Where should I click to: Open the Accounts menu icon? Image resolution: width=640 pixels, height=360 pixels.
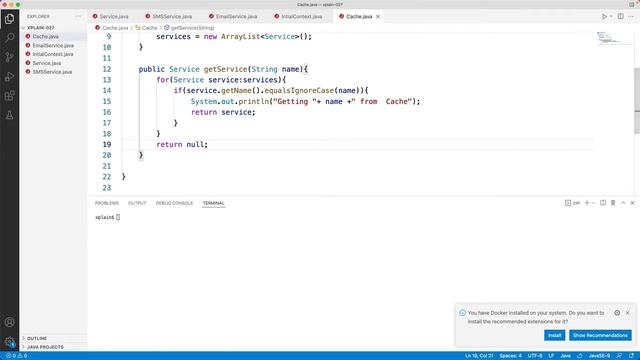click(9, 322)
